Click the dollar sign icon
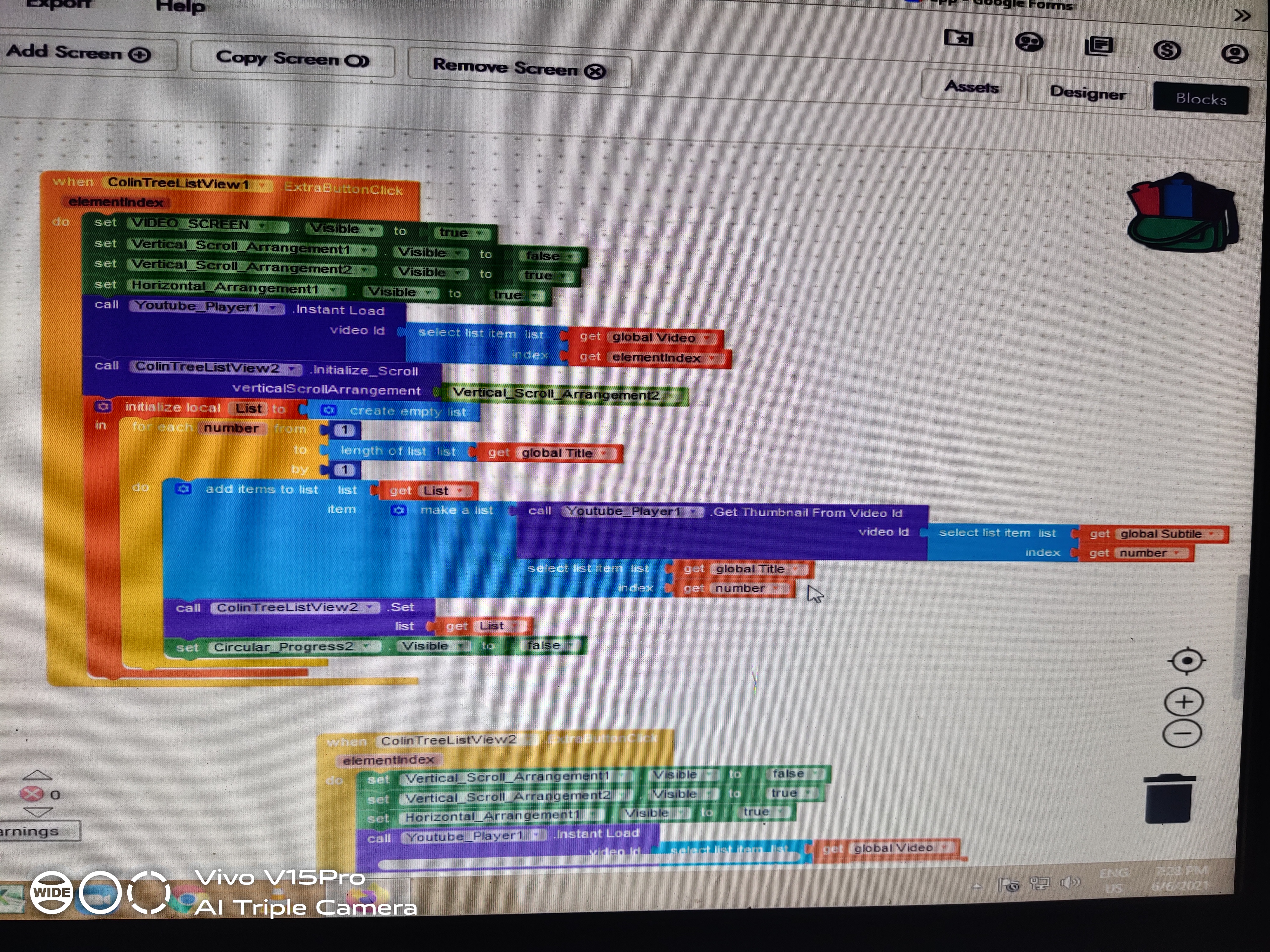The width and height of the screenshot is (1270, 952). coord(1167,50)
